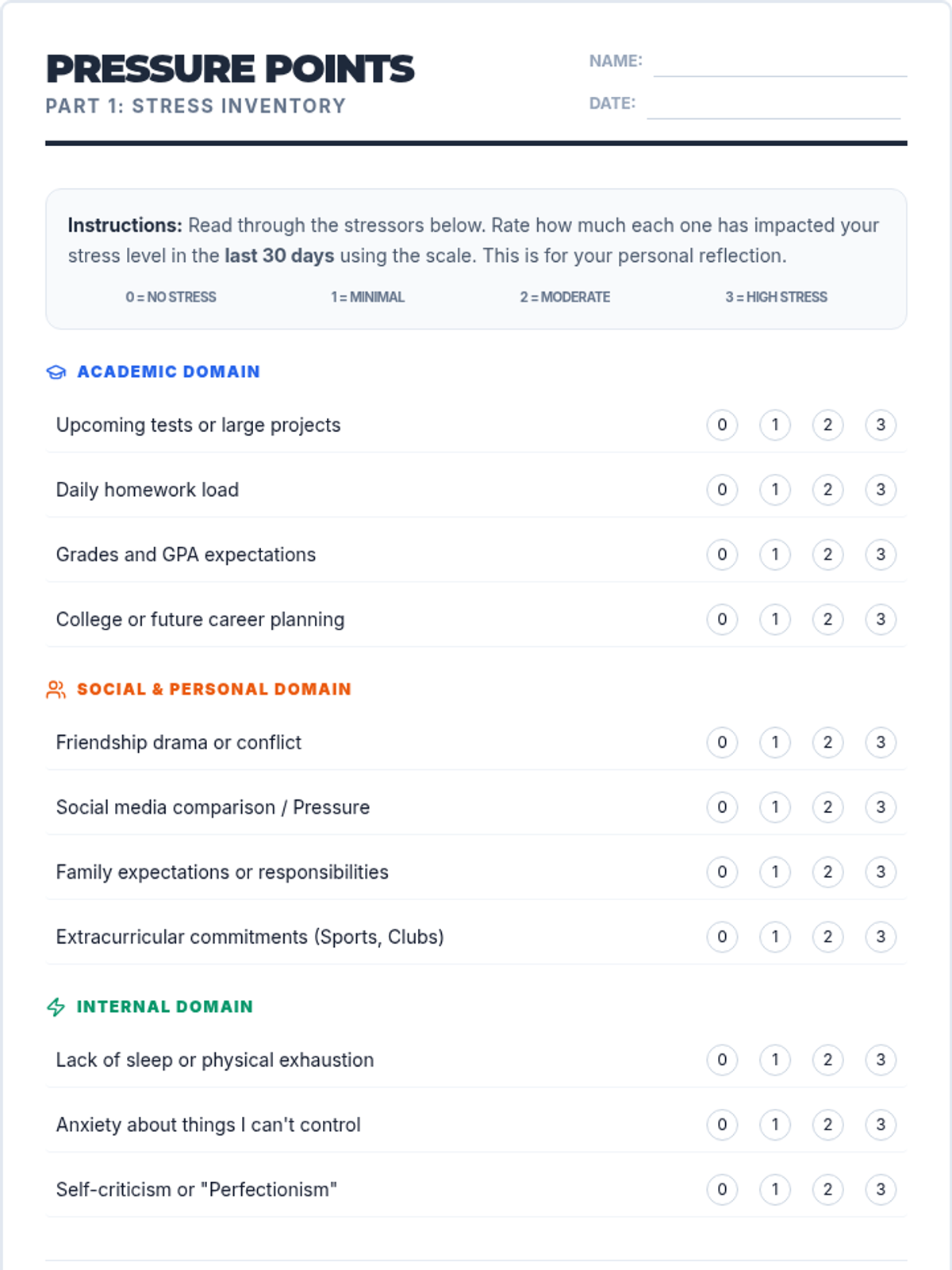952x1270 pixels.
Task: Mark 1 for College or future career planning
Action: (x=775, y=619)
